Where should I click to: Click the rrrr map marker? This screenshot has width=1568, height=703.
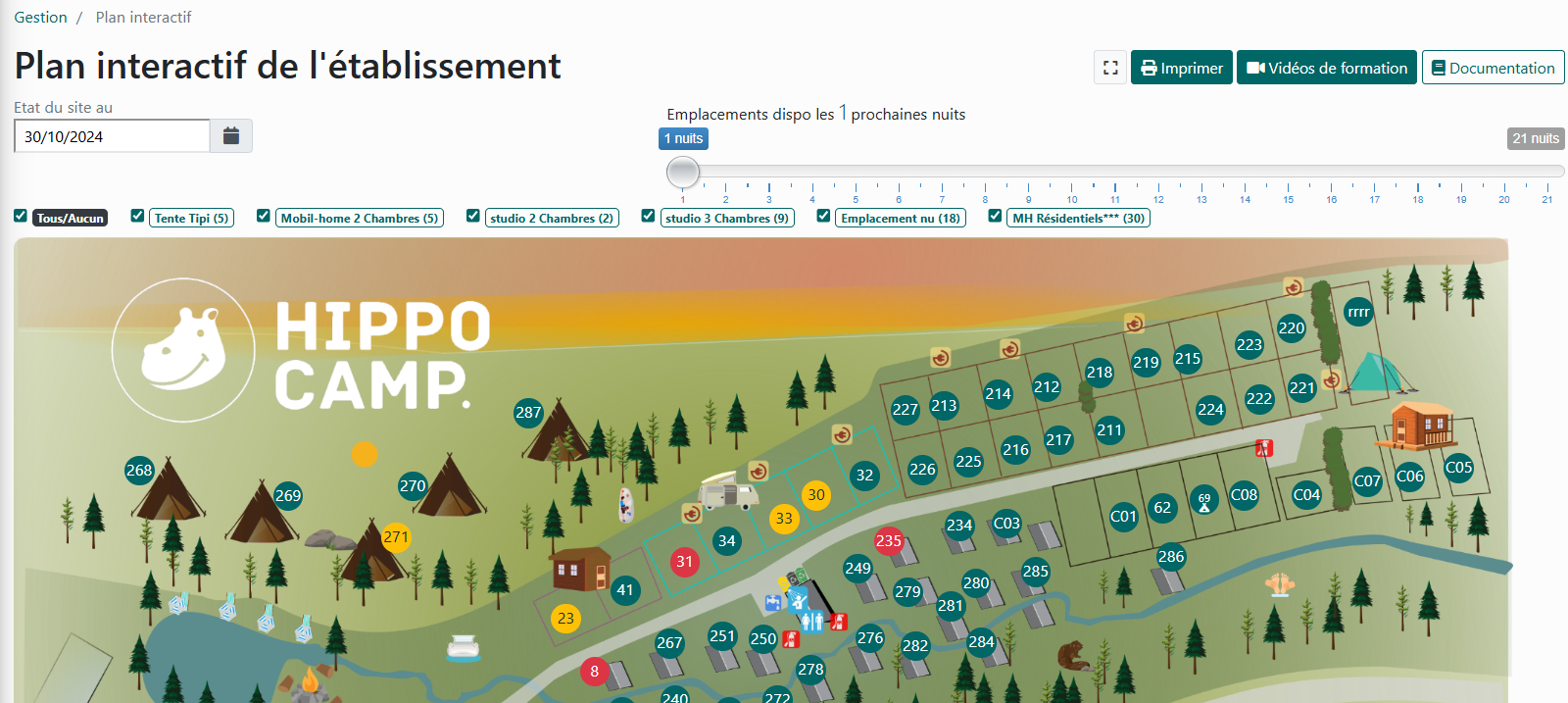pyautogui.click(x=1358, y=312)
